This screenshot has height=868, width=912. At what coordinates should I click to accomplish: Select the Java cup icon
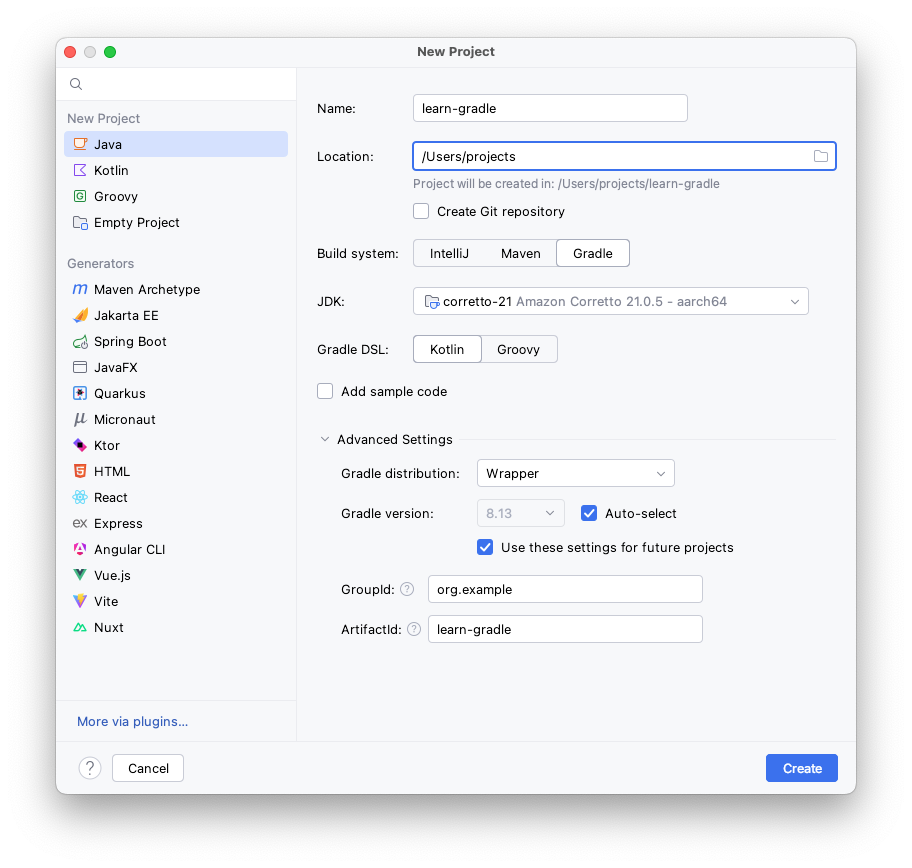[x=80, y=144]
